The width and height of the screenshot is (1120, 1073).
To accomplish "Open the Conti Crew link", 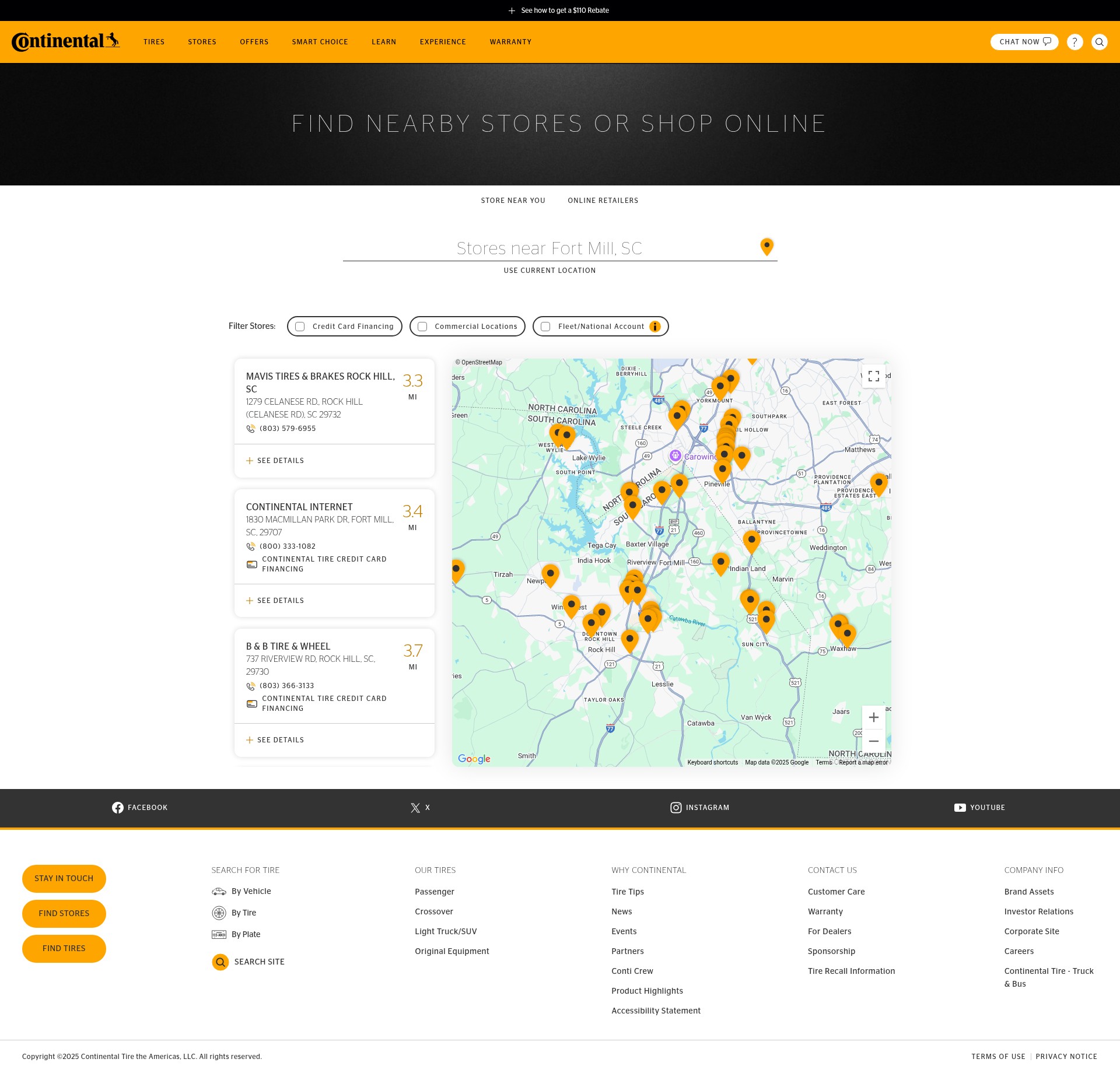I will click(632, 971).
